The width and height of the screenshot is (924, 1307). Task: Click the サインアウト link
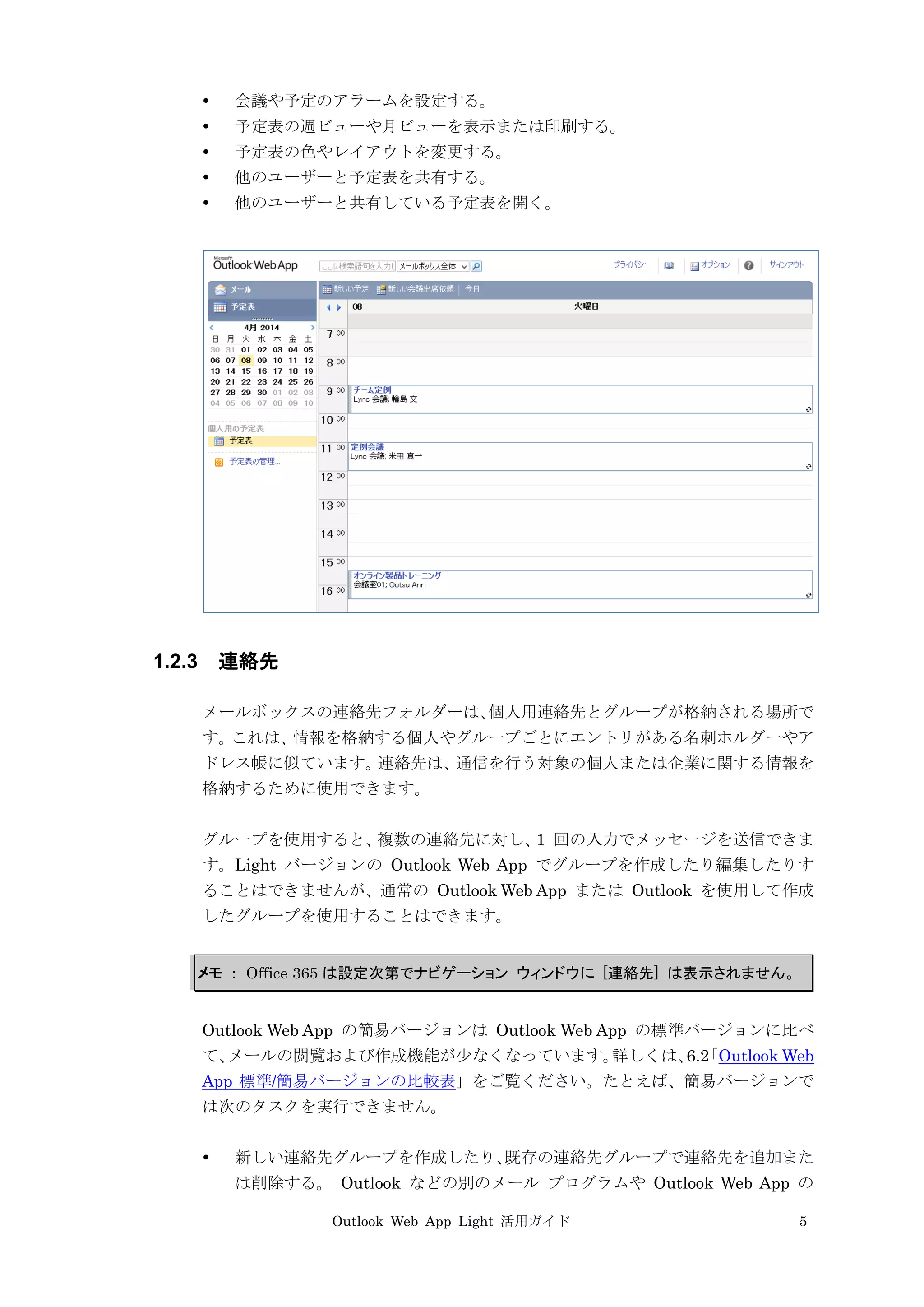click(786, 264)
